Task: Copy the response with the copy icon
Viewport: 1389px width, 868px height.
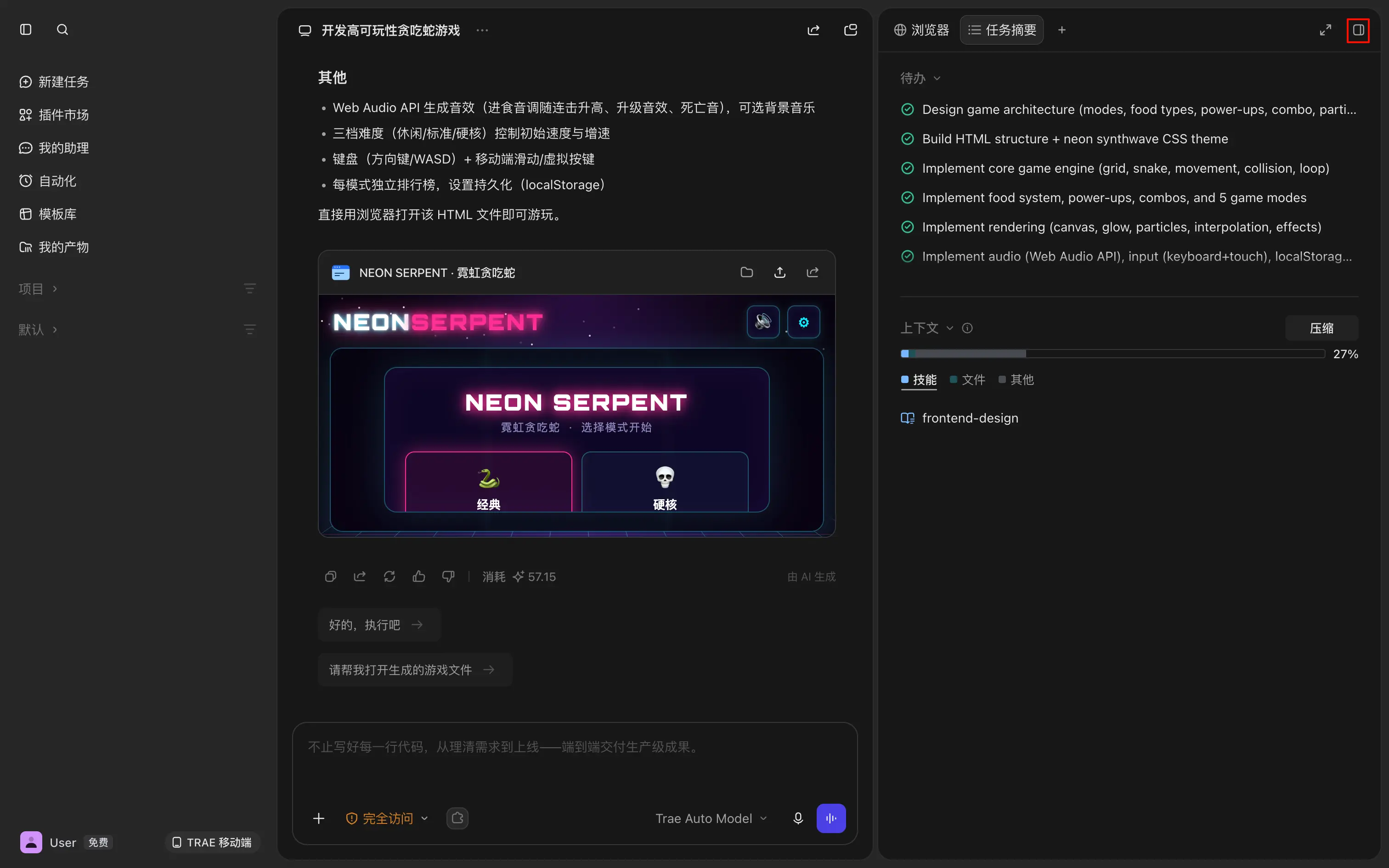Action: 331,576
